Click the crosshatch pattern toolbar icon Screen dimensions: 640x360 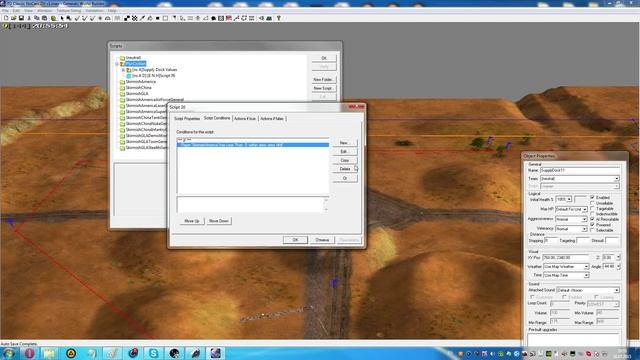(x=135, y=18)
